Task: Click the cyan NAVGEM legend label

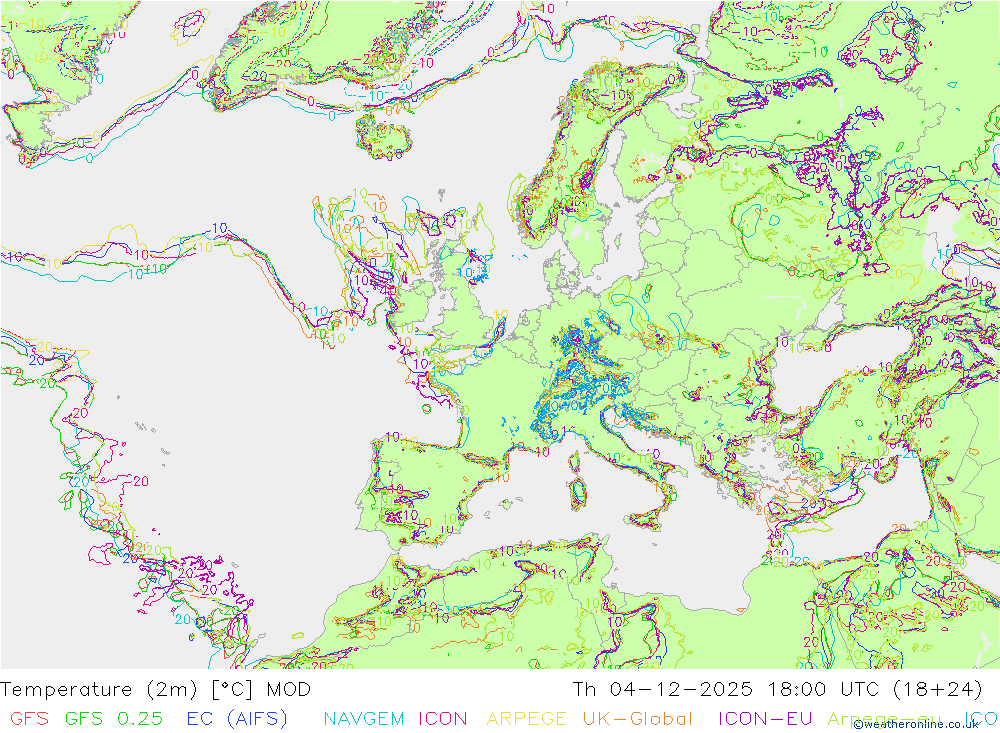Action: (x=364, y=718)
